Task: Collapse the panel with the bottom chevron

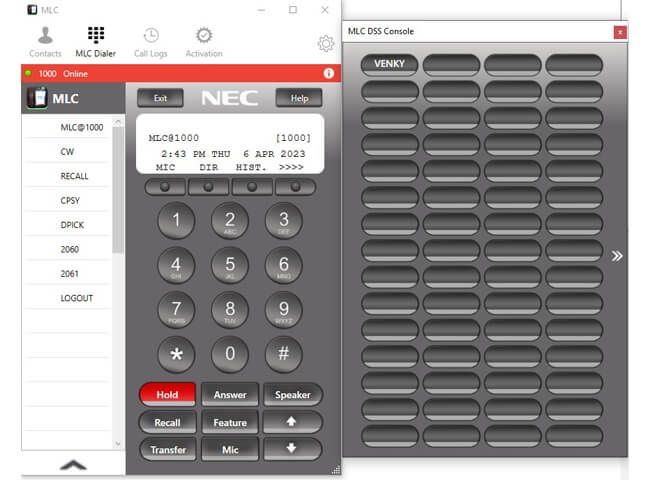Action: click(x=73, y=465)
